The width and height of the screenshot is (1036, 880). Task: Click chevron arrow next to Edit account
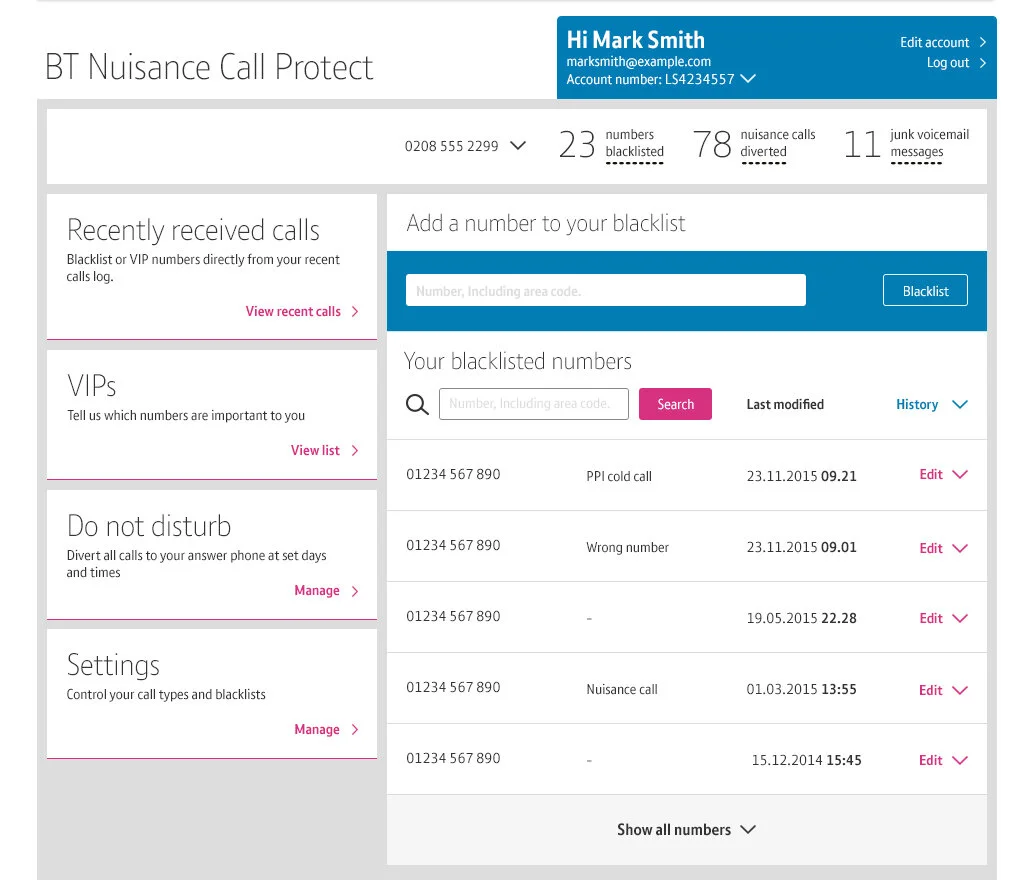pyautogui.click(x=982, y=42)
